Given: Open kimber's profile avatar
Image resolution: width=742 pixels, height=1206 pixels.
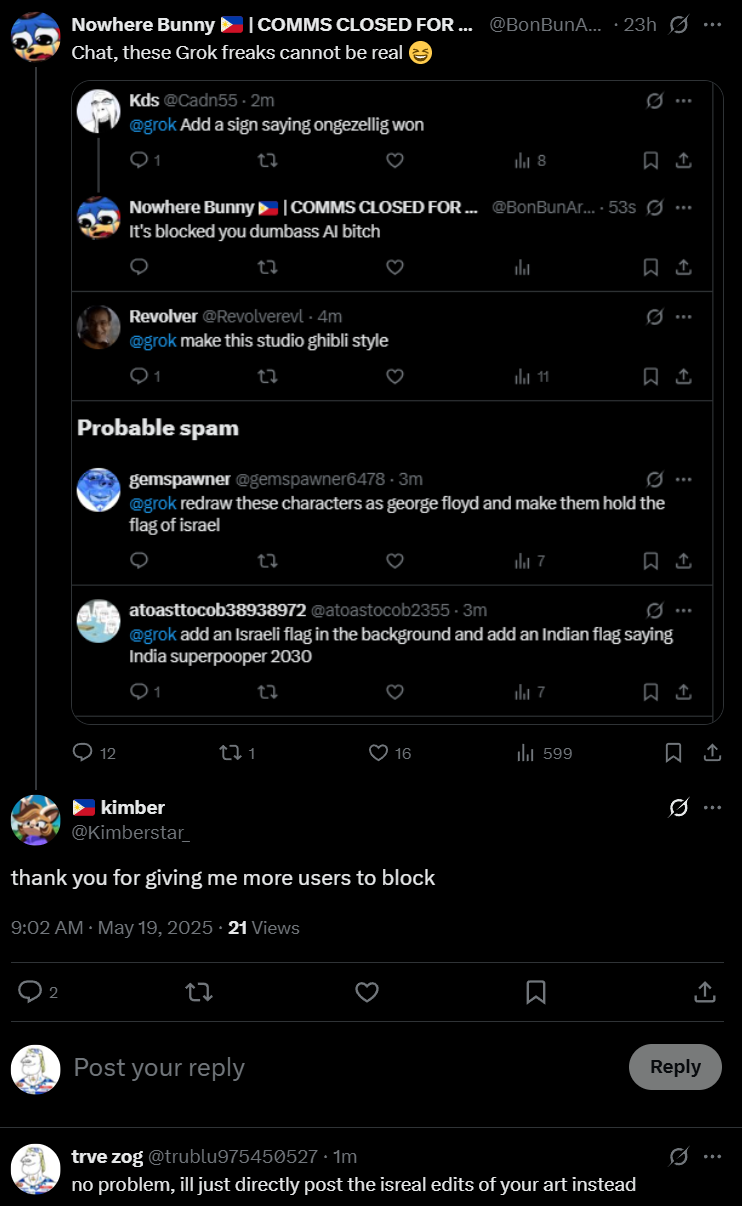Looking at the screenshot, I should (35, 820).
